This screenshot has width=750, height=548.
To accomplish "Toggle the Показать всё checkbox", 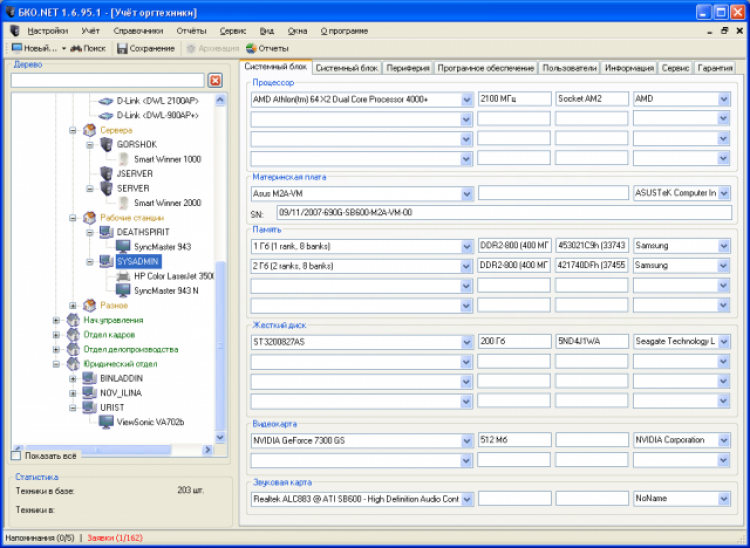I will click(16, 456).
